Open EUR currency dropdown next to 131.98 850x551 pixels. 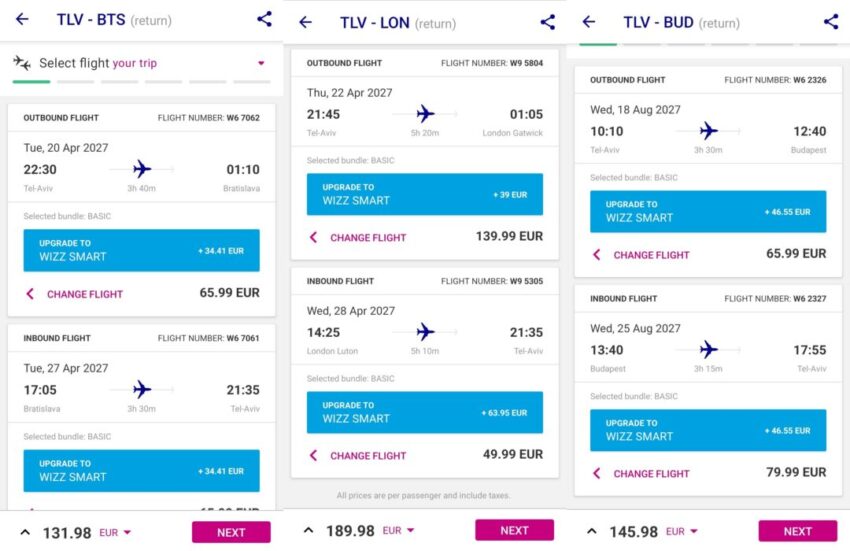[116, 533]
